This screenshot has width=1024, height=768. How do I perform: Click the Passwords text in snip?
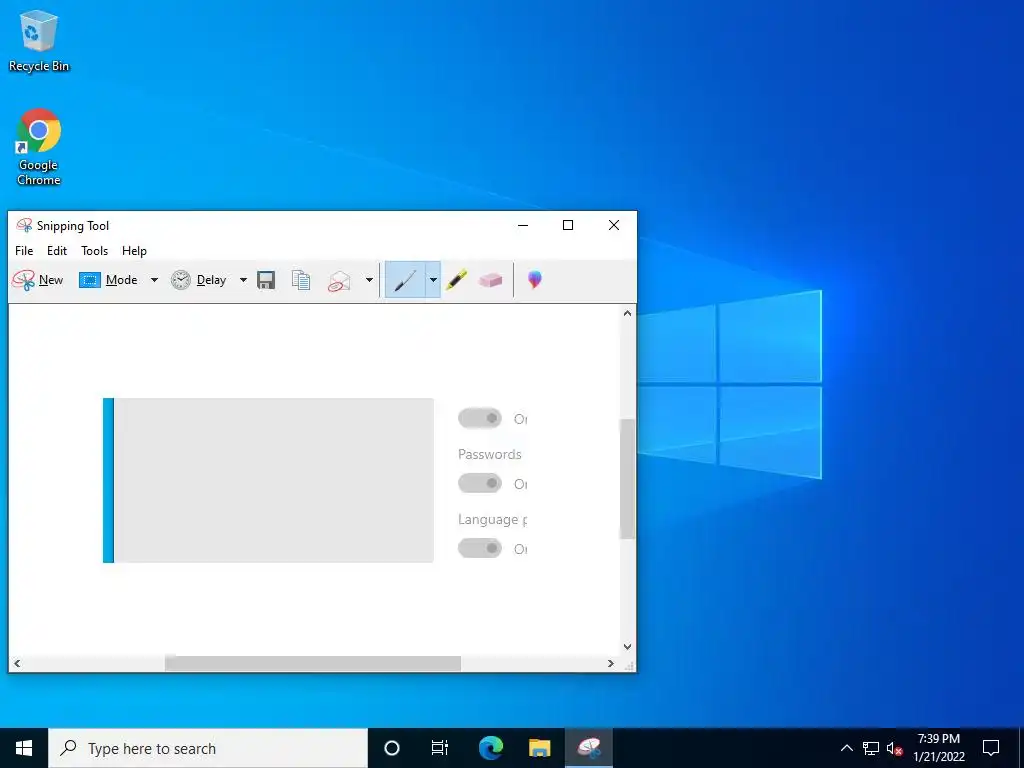coord(490,455)
